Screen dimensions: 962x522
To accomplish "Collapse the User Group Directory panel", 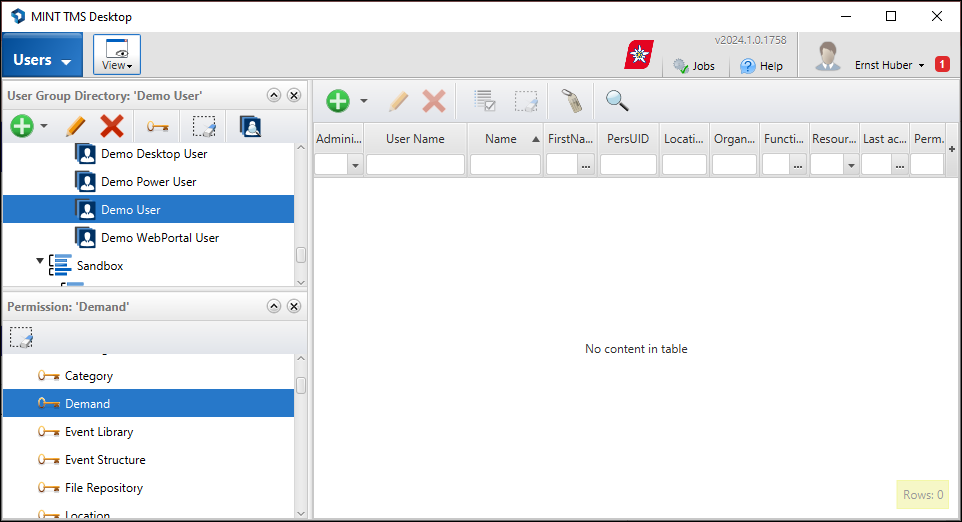I will [x=274, y=95].
